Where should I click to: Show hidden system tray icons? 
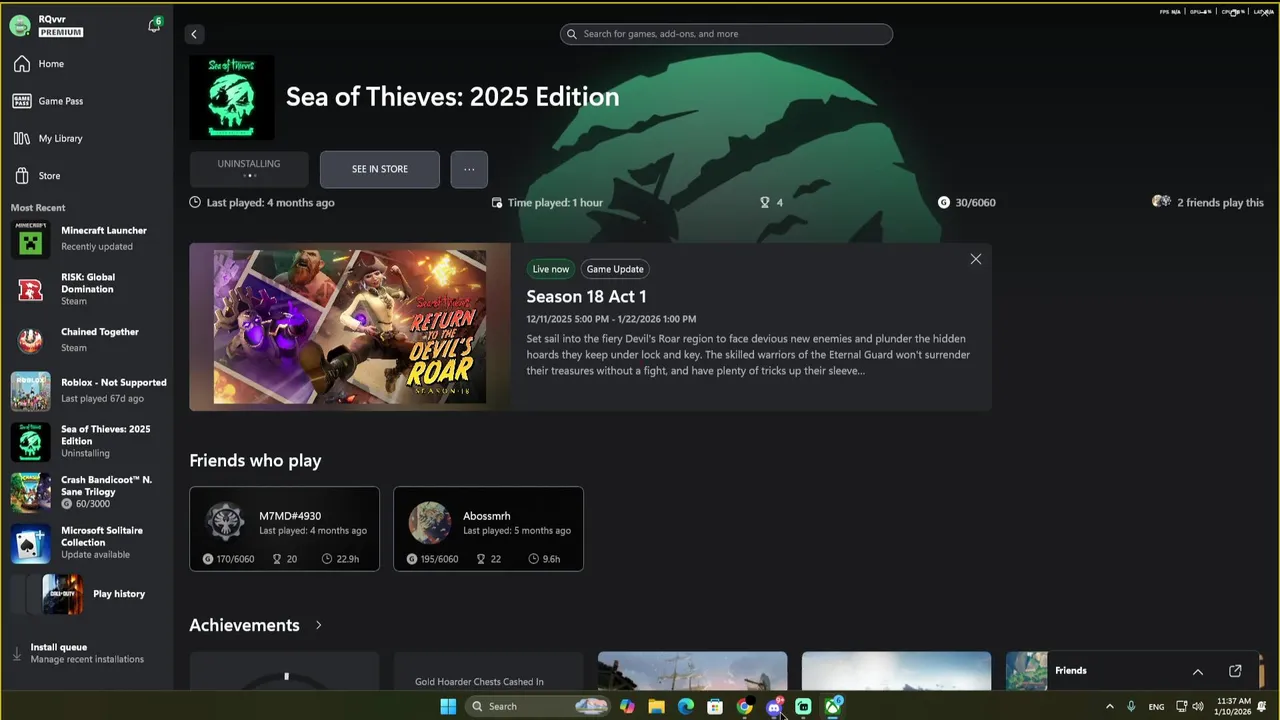coord(1109,706)
